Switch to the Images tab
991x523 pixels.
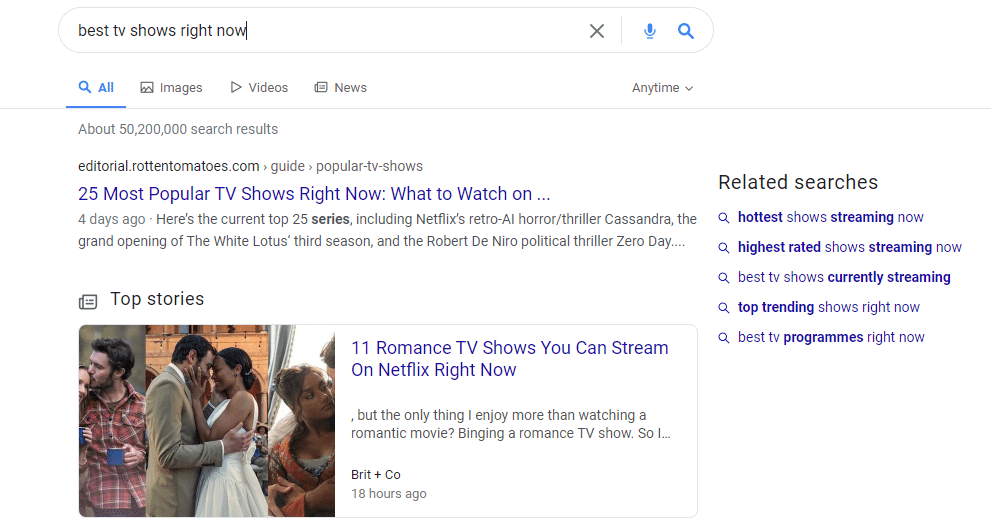pyautogui.click(x=171, y=88)
